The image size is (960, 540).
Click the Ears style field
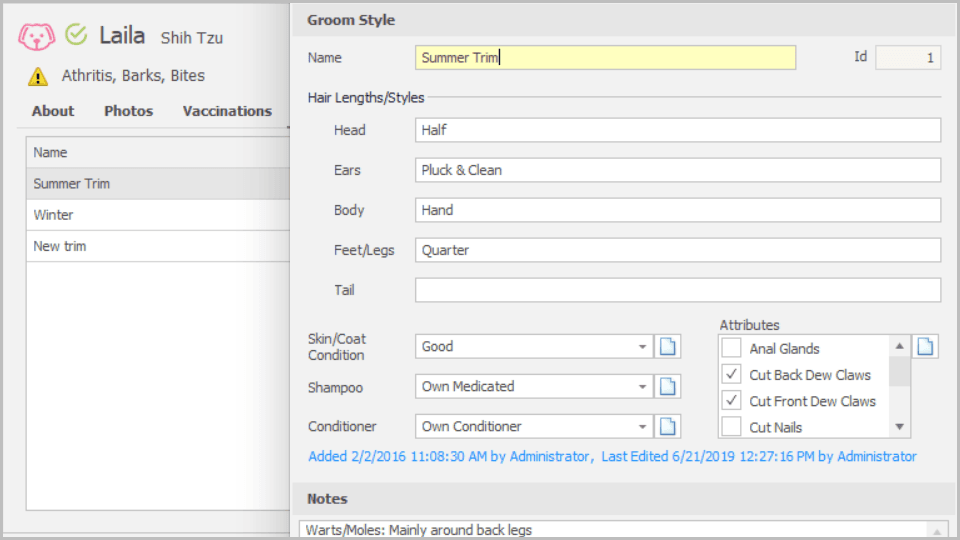(678, 170)
